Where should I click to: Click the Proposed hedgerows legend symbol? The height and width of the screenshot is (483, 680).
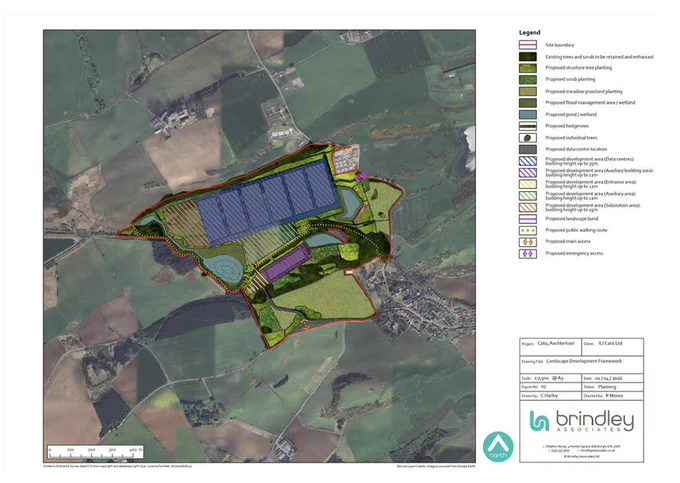[x=527, y=126]
